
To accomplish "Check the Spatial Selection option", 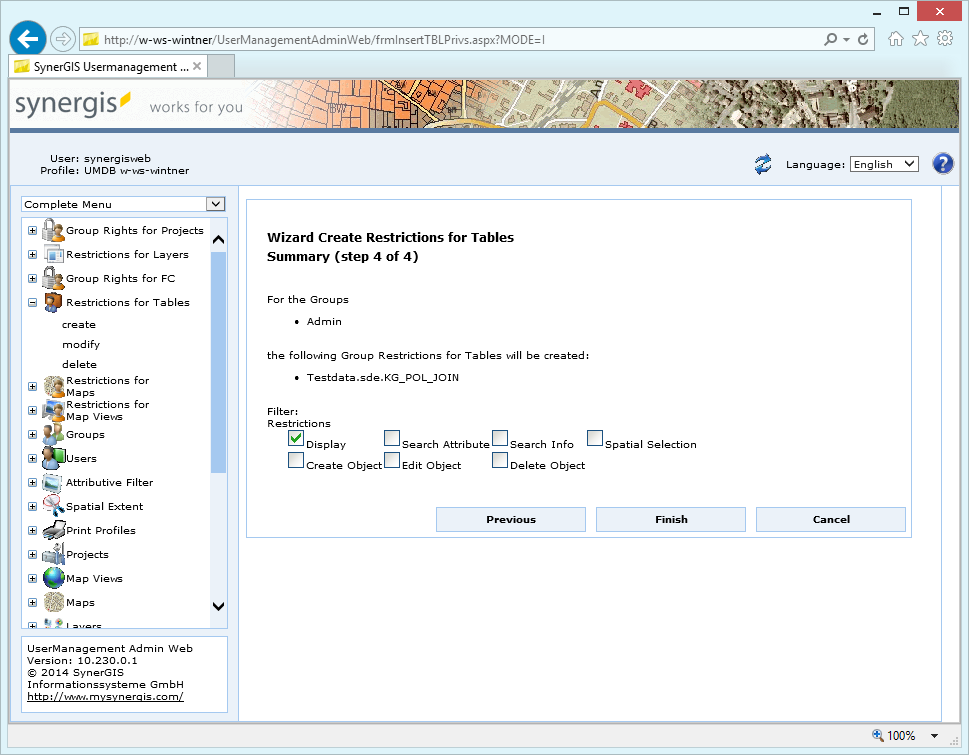I will pos(595,438).
